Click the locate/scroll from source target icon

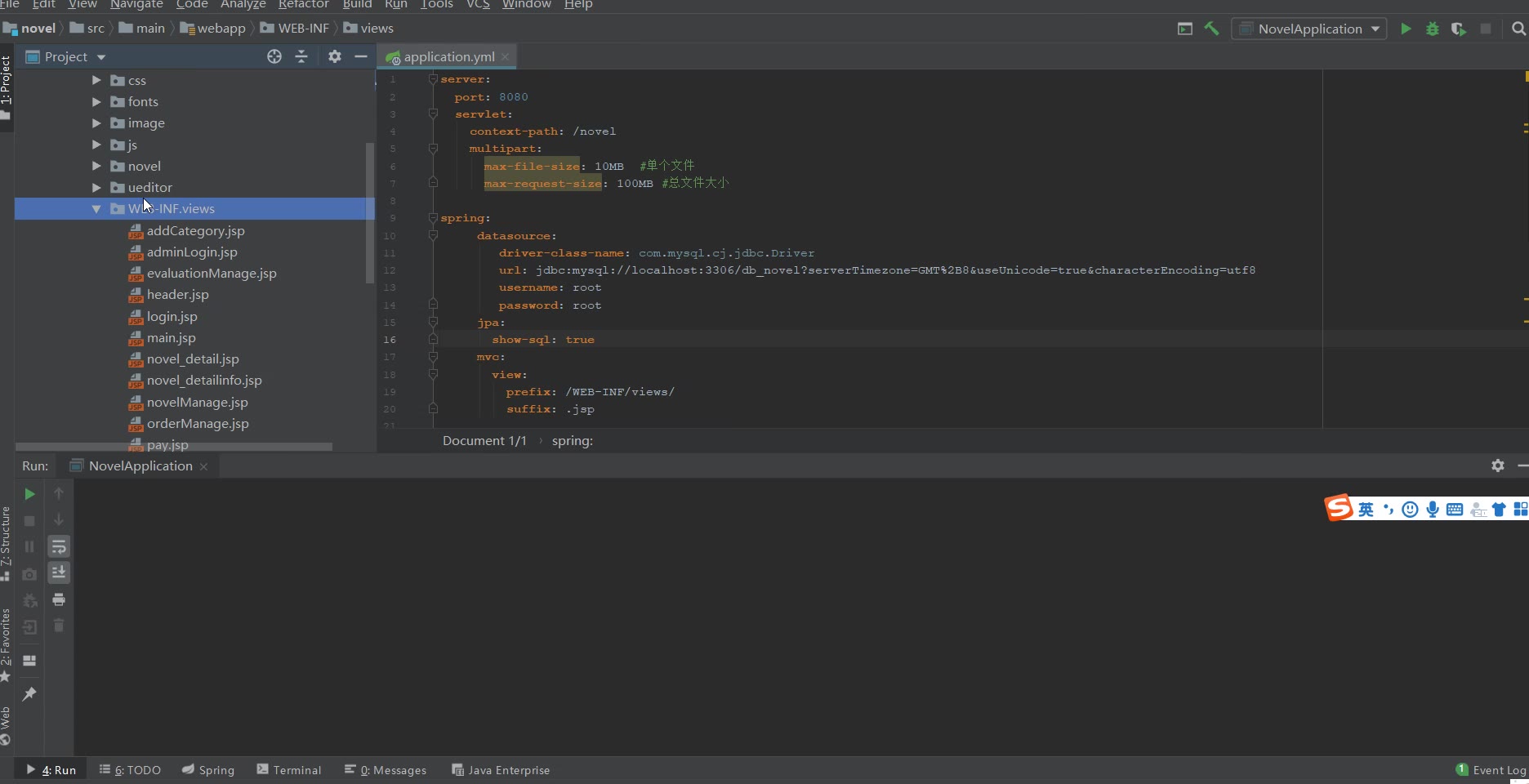coord(274,56)
